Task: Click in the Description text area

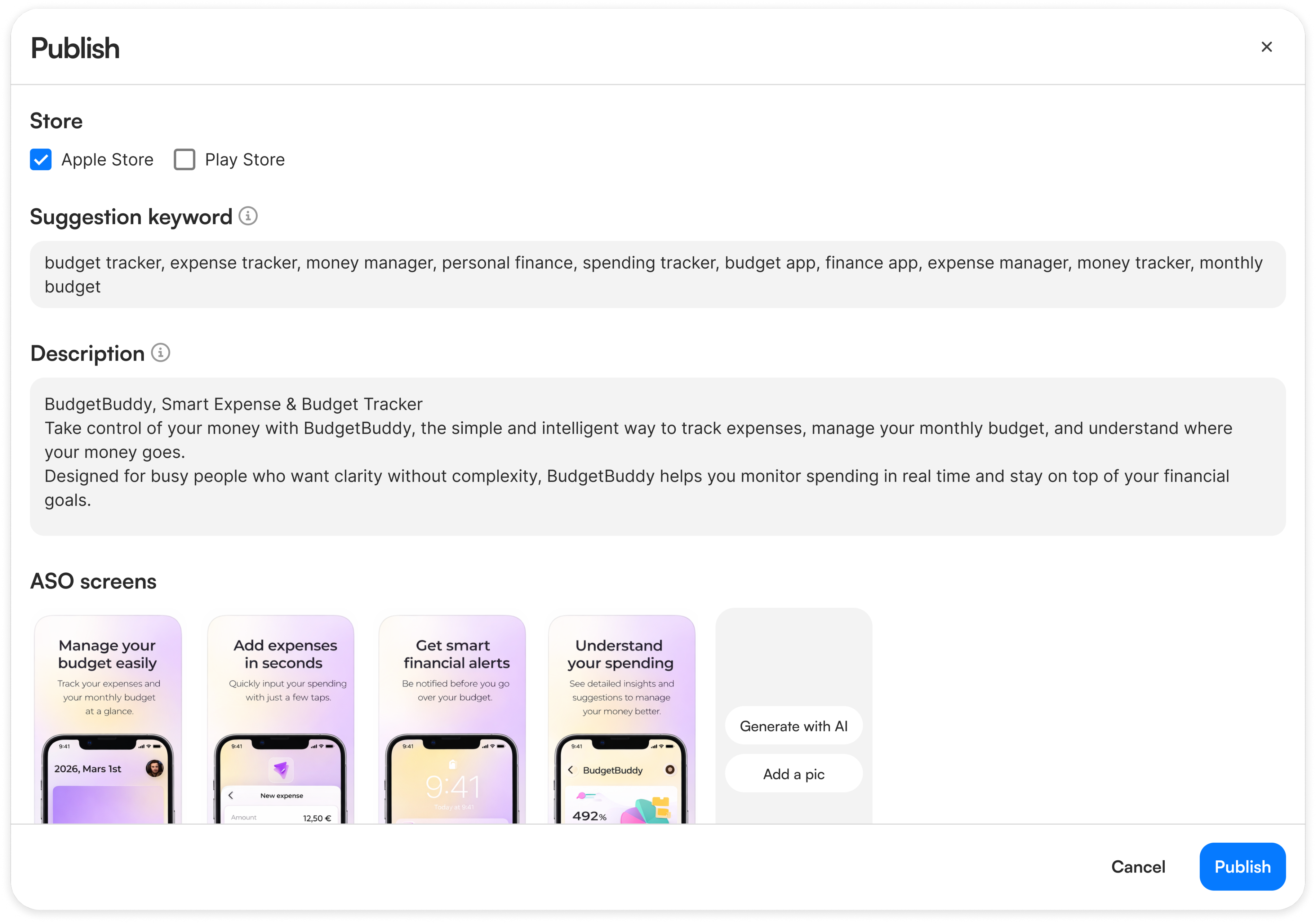Action: (657, 456)
